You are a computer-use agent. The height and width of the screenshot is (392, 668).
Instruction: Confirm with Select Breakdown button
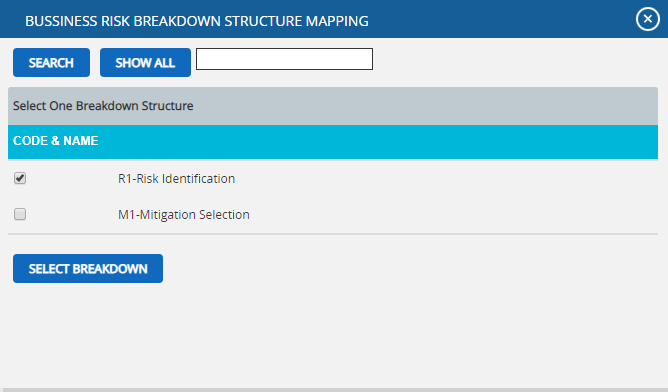tap(88, 268)
